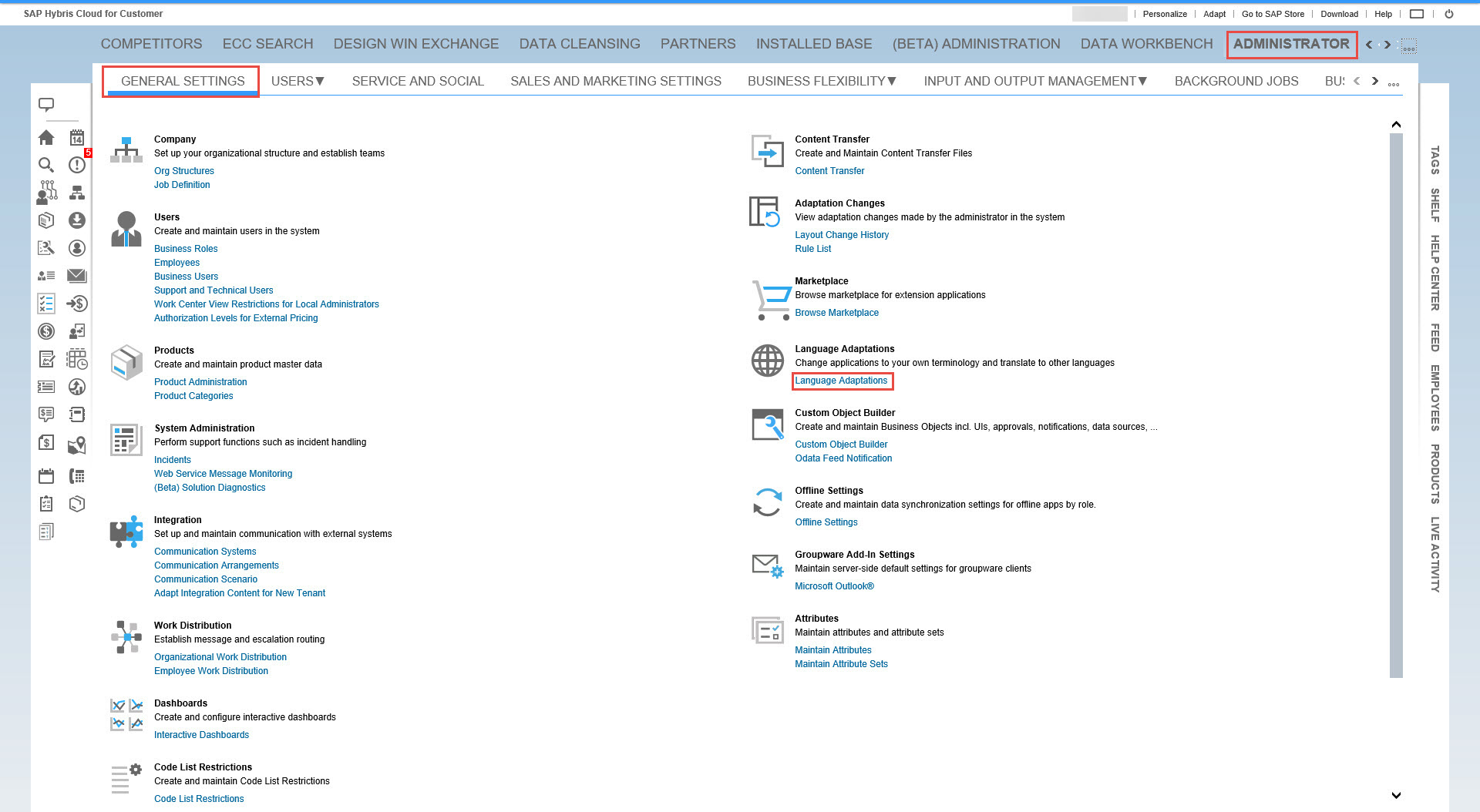This screenshot has height=812, width=1480.
Task: Click the left chevron of the work center tabs
Action: tap(1369, 45)
